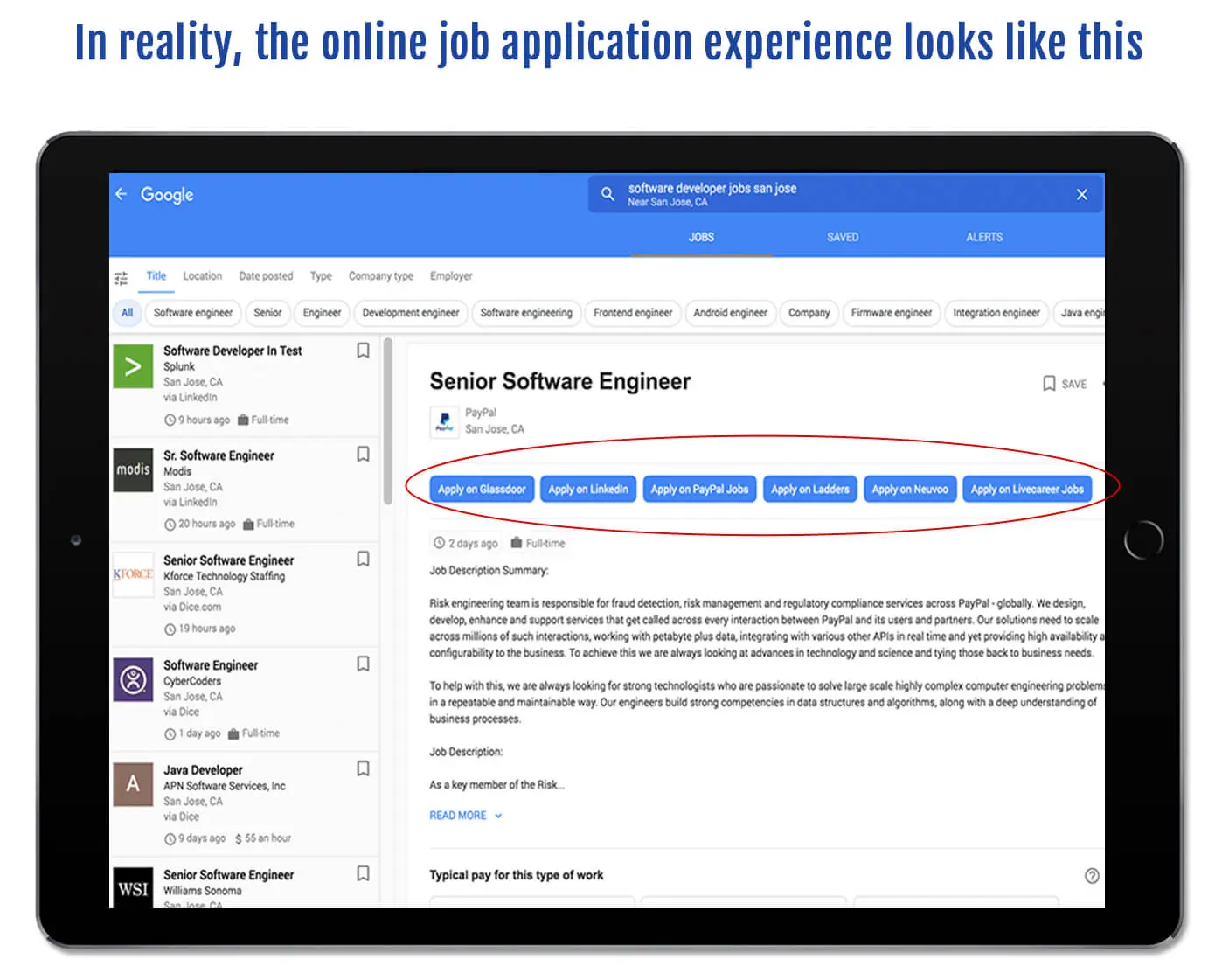
Task: Click the Google logo
Action: coord(167,195)
